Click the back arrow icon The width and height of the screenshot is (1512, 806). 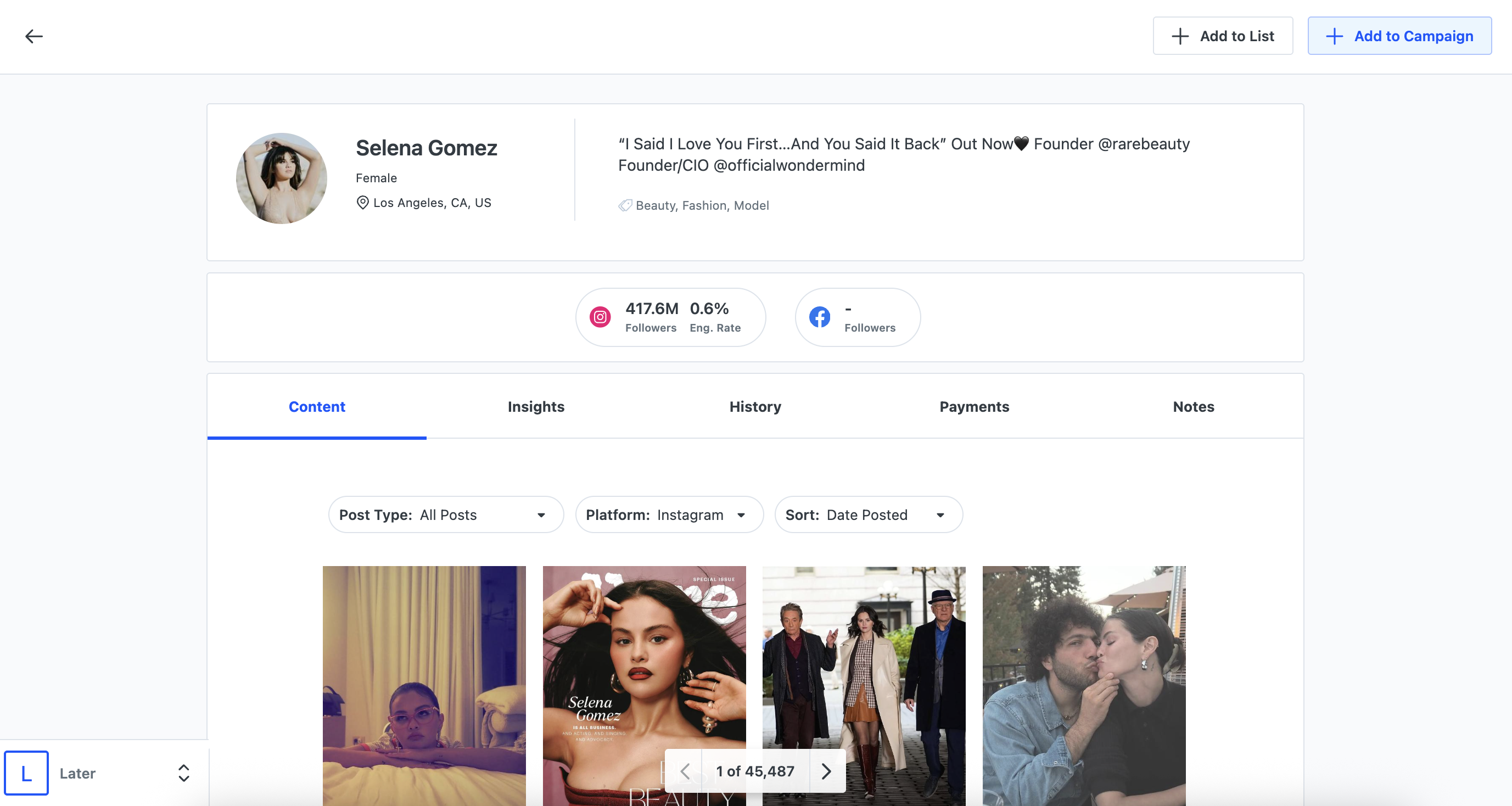coord(34,36)
